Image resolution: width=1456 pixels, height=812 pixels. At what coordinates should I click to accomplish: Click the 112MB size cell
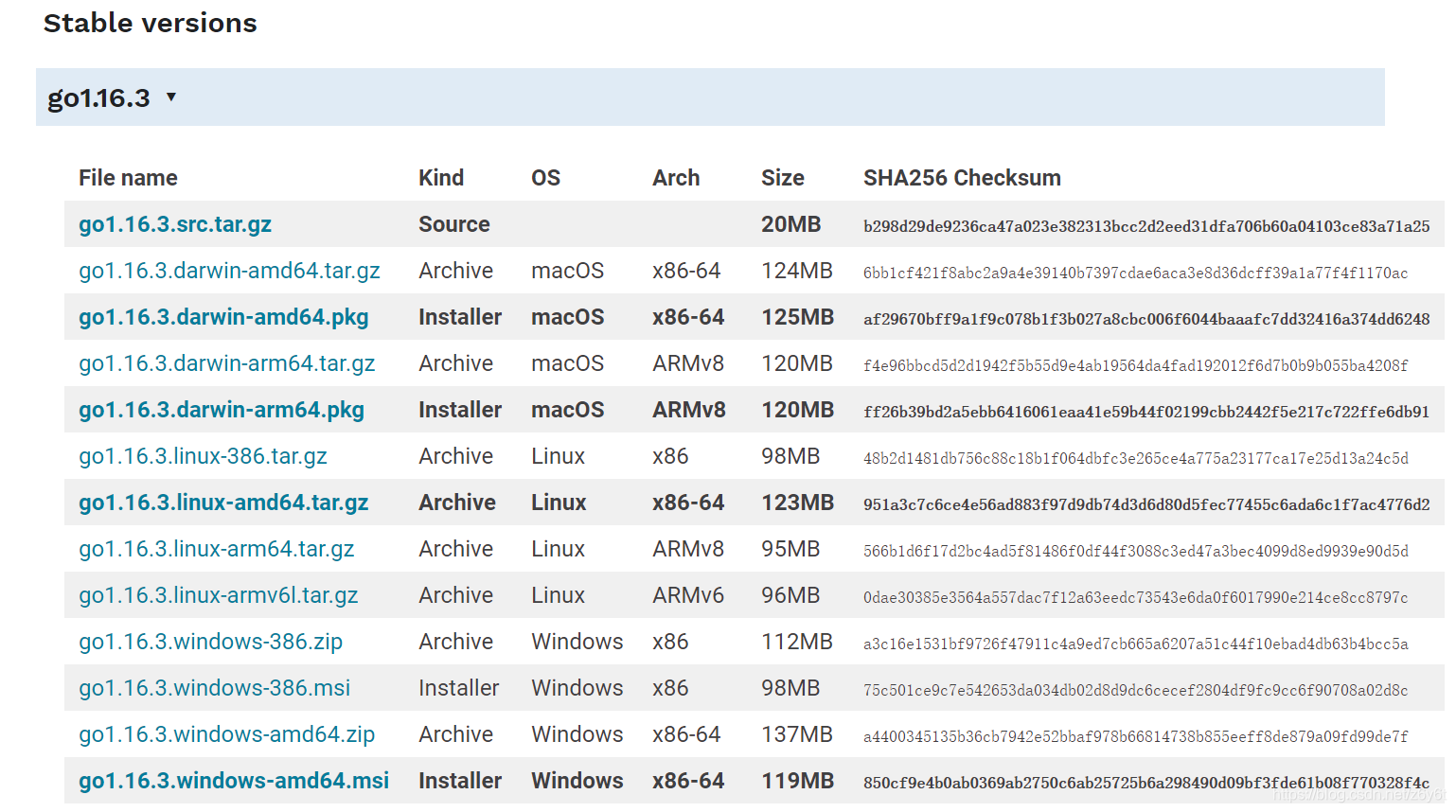point(797,642)
